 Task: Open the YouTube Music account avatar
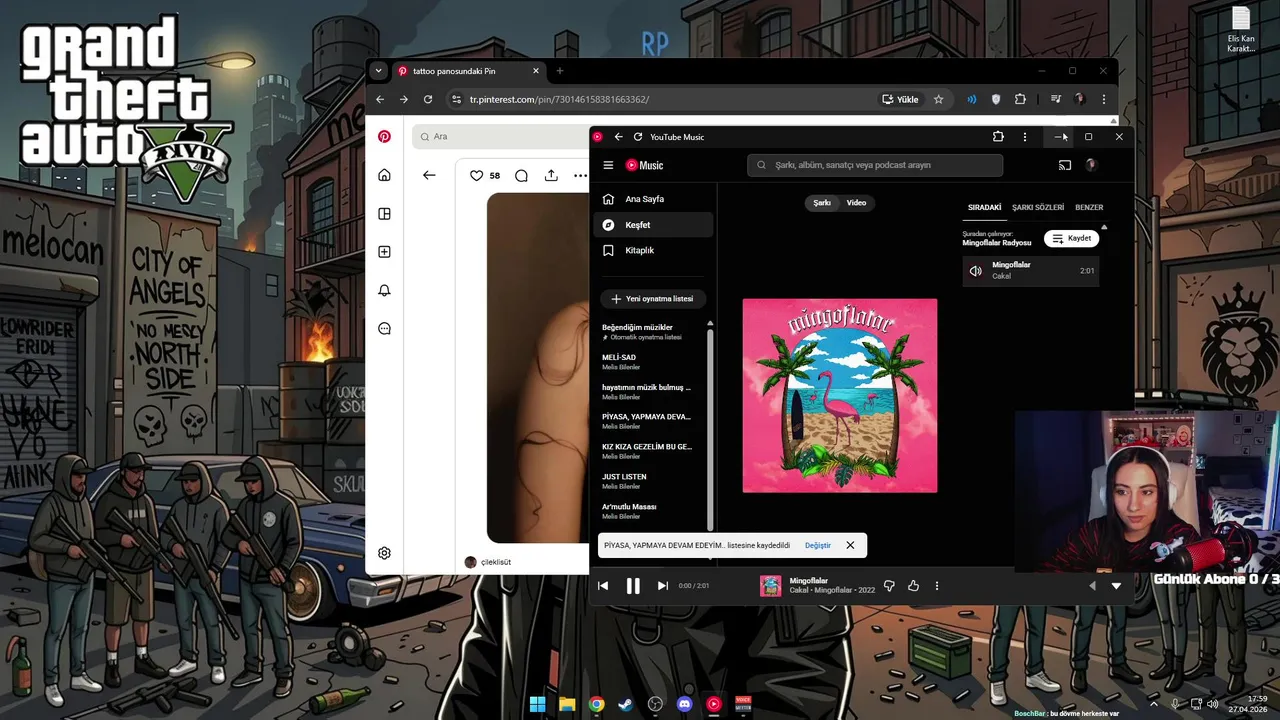[1091, 165]
